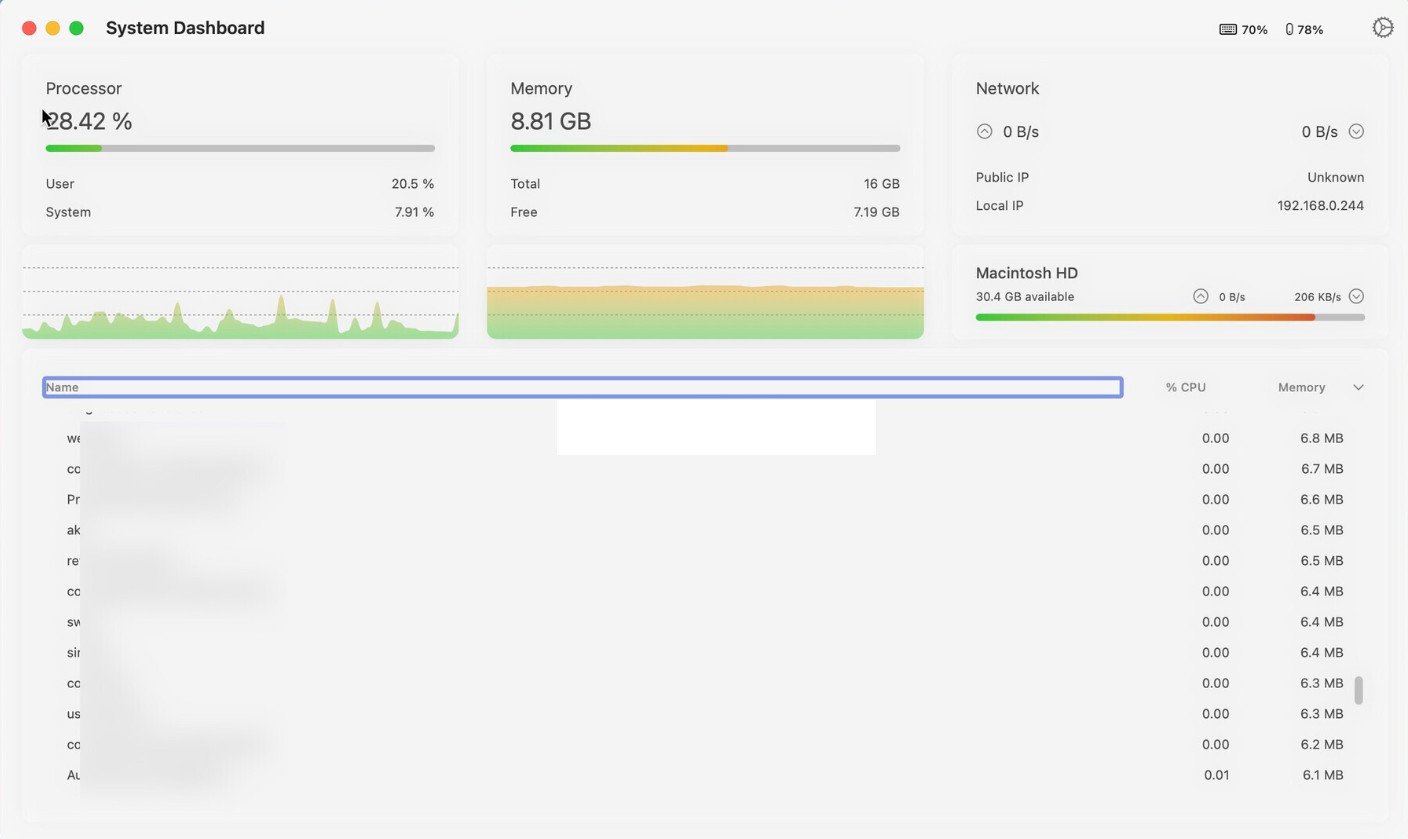1408x839 pixels.
Task: Click the Network download arrow icon
Action: tap(1356, 131)
